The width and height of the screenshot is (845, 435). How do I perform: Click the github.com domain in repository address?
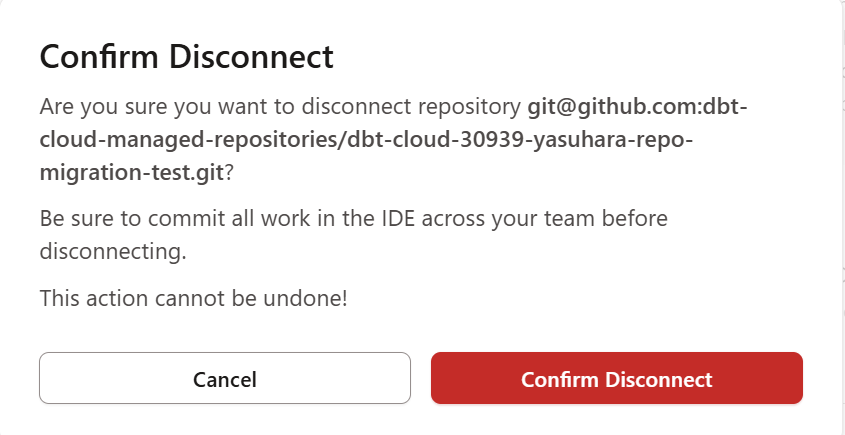coord(641,107)
